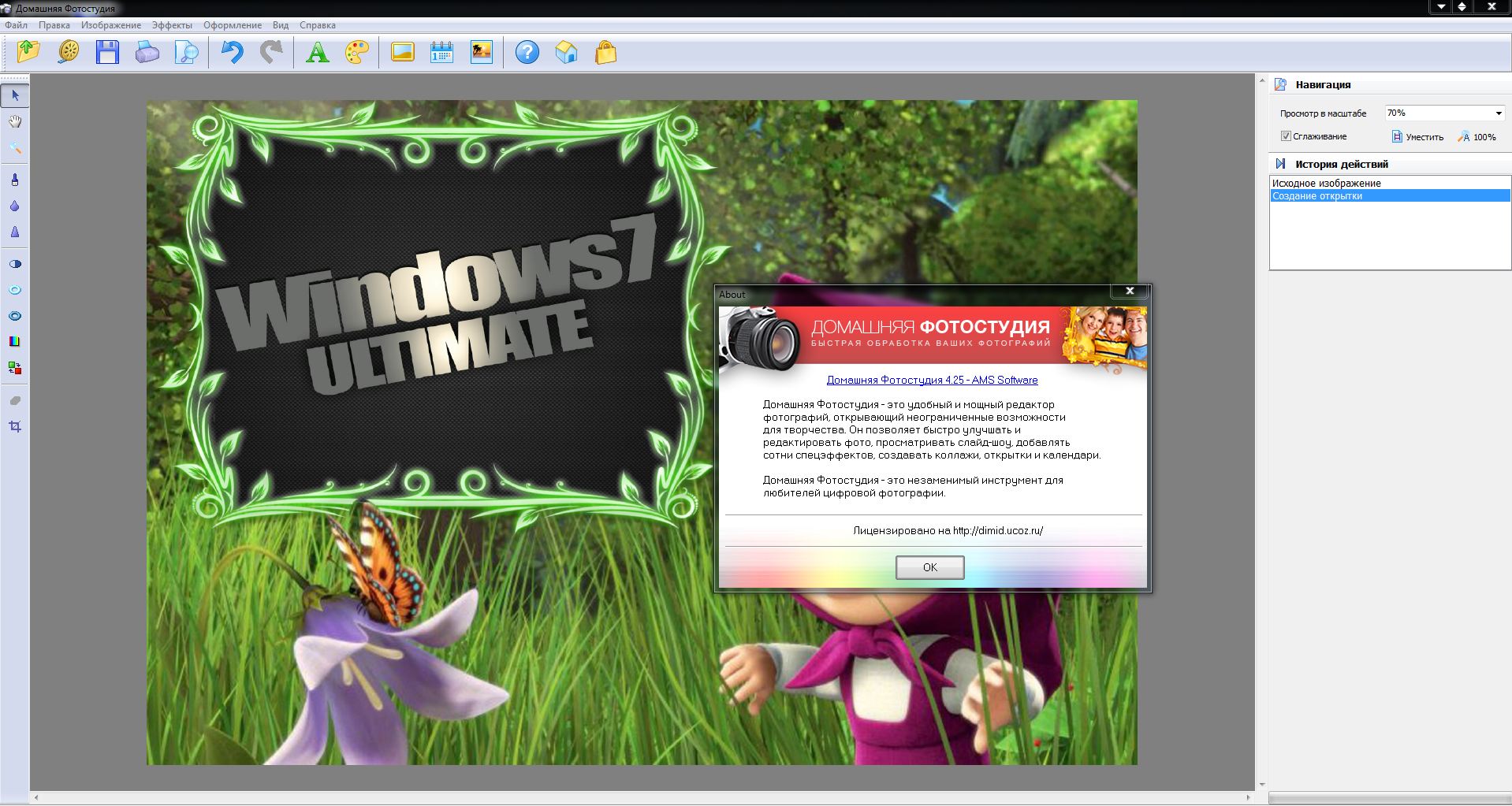Click the 100% zoom button
This screenshot has width=1512, height=806.
1477,137
